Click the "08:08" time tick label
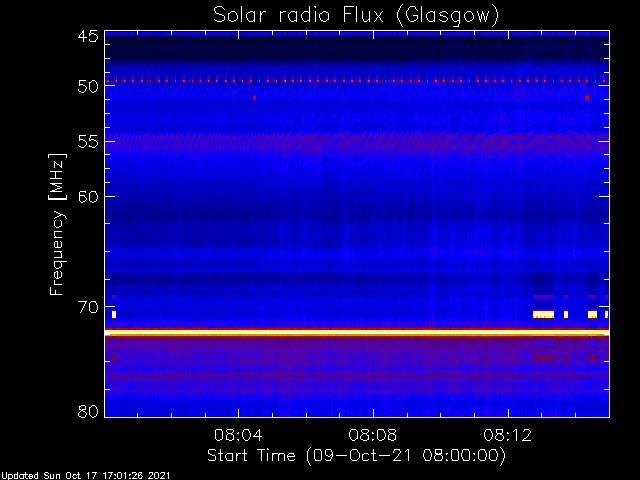640x480 pixels. click(373, 435)
